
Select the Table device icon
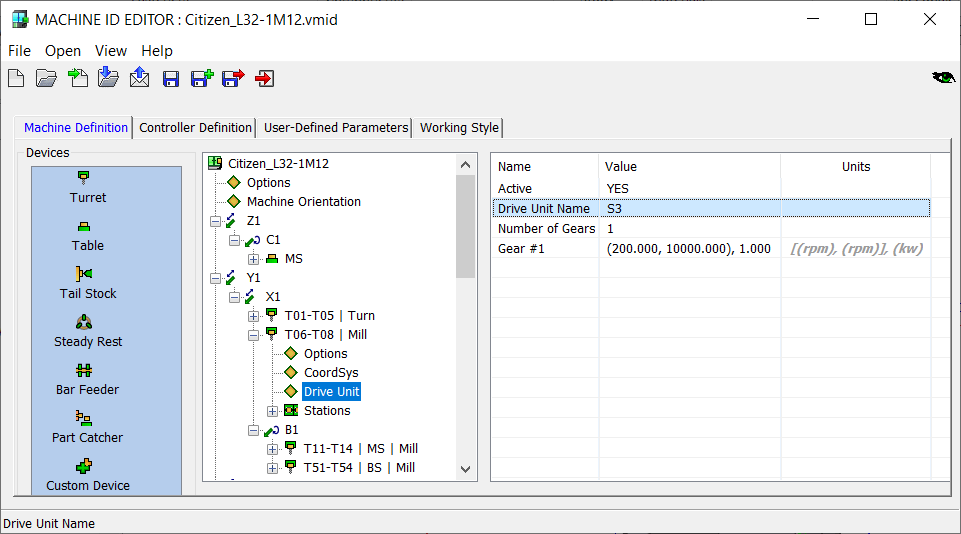point(84,226)
